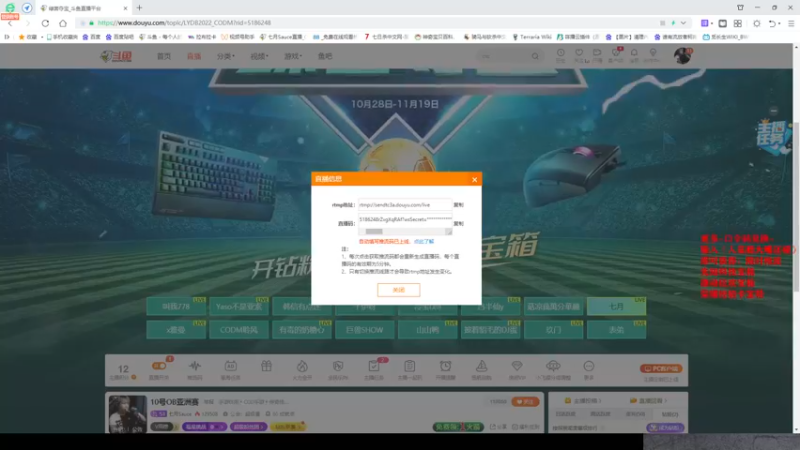Select the 七月 streamer tab
Screen dimensions: 800x450
click(x=616, y=307)
